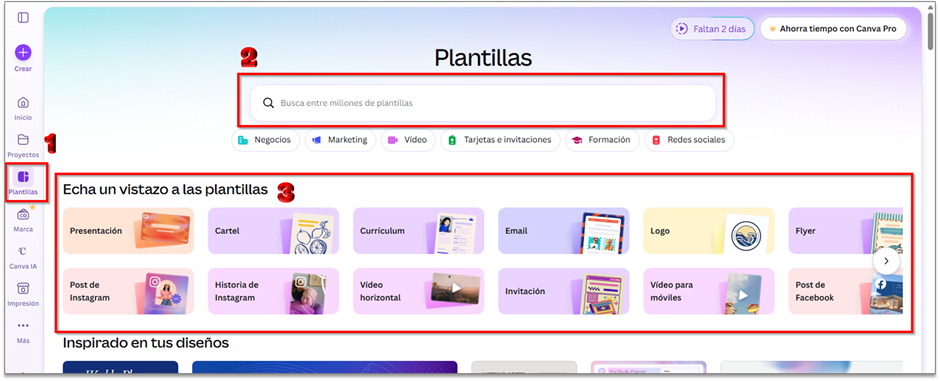The image size is (940, 381).
Task: Click Ahorra tiempo con Canva Pro
Action: click(833, 28)
